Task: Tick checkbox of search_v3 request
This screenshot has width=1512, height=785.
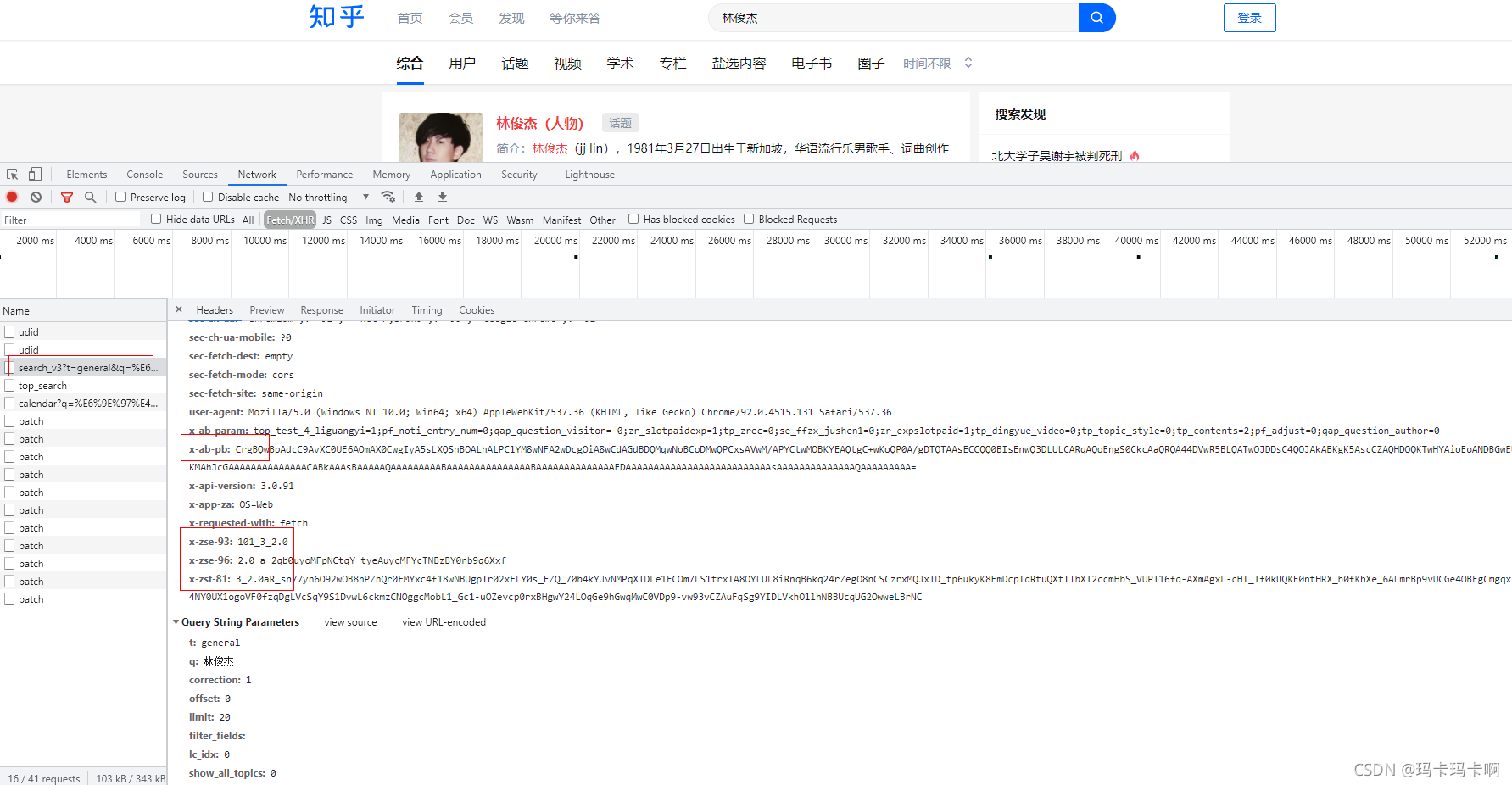Action: [9, 367]
